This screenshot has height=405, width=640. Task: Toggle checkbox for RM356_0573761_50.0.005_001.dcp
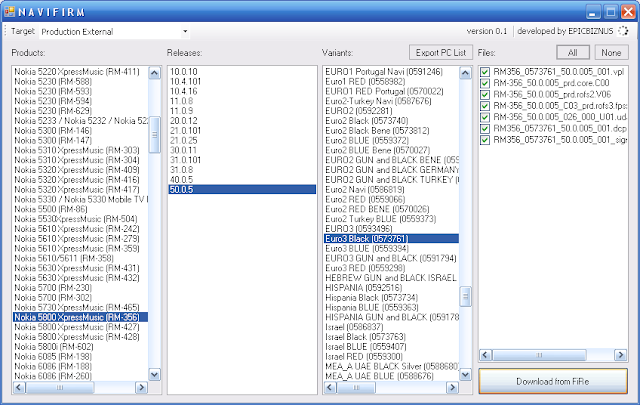[484, 129]
